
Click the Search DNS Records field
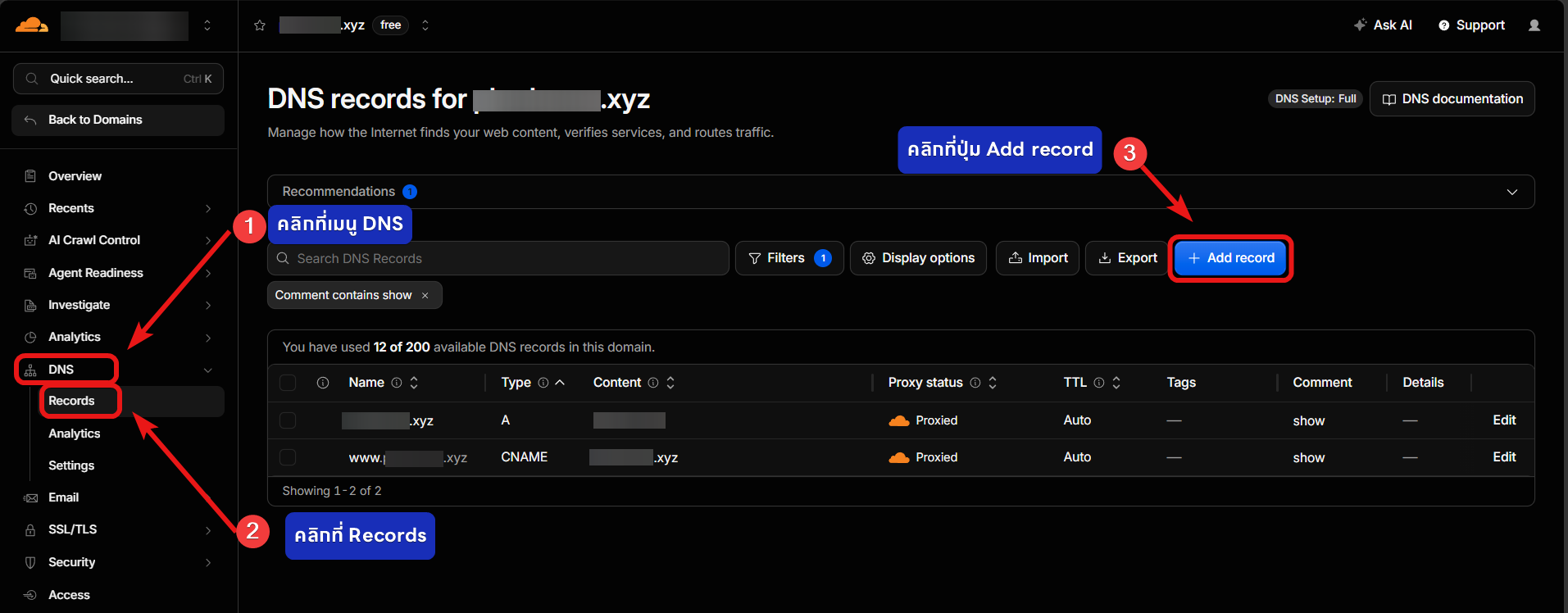[498, 258]
